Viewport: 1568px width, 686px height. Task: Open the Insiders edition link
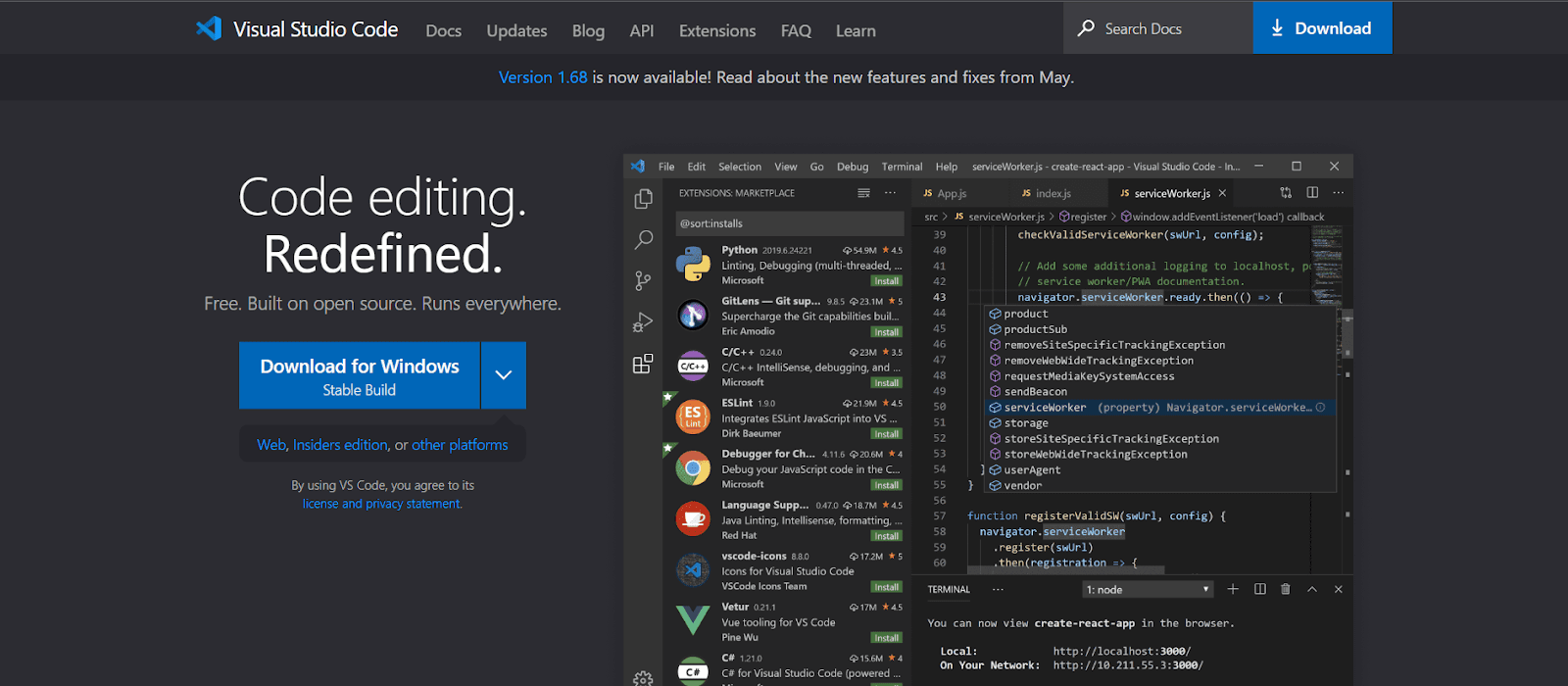(340, 445)
